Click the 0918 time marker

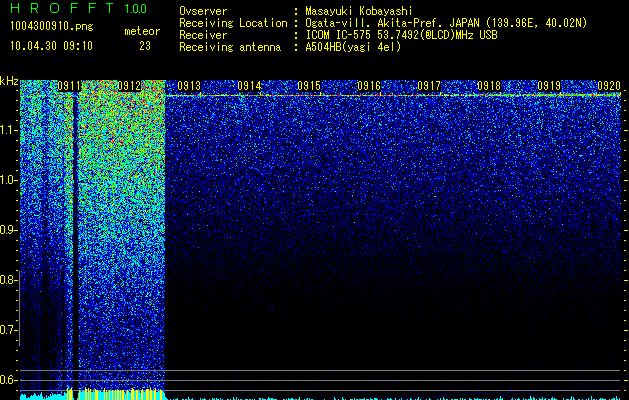coord(489,86)
